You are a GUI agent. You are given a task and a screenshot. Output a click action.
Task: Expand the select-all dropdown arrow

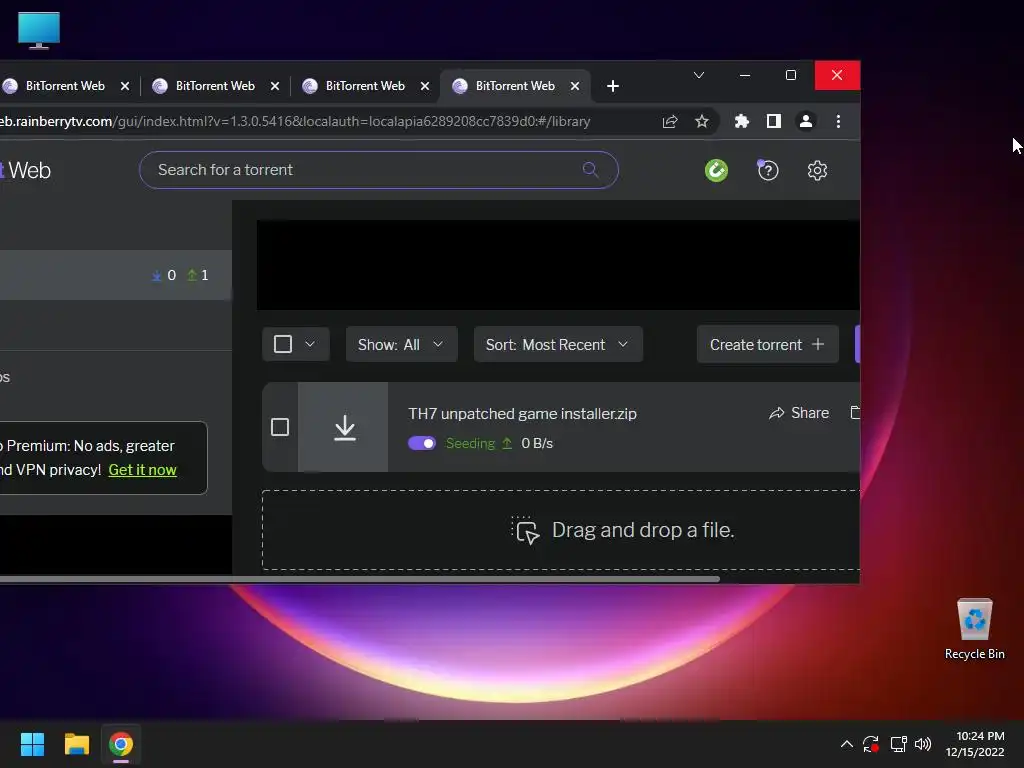310,344
